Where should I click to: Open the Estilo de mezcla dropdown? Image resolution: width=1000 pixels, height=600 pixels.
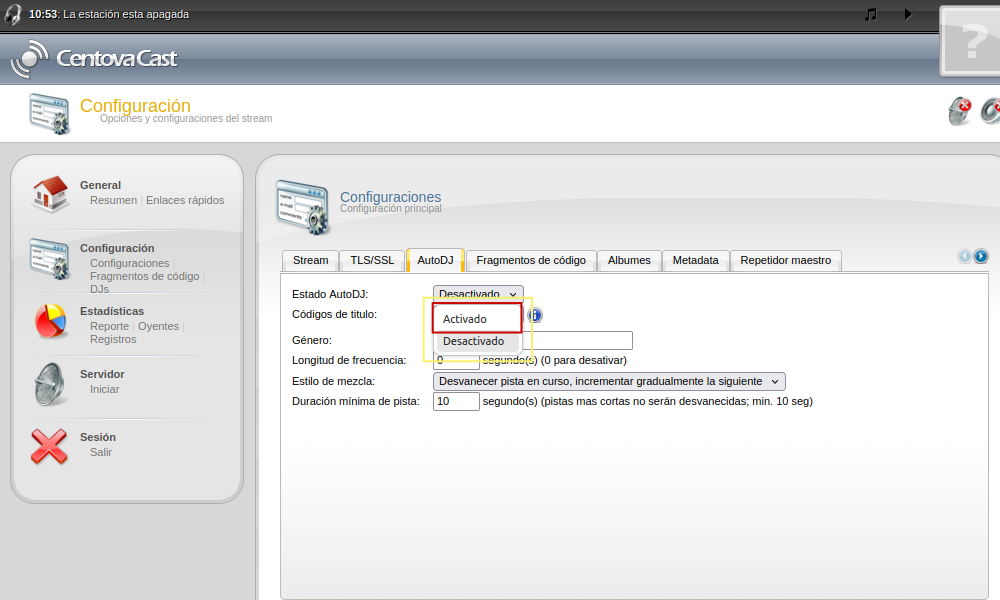(609, 381)
